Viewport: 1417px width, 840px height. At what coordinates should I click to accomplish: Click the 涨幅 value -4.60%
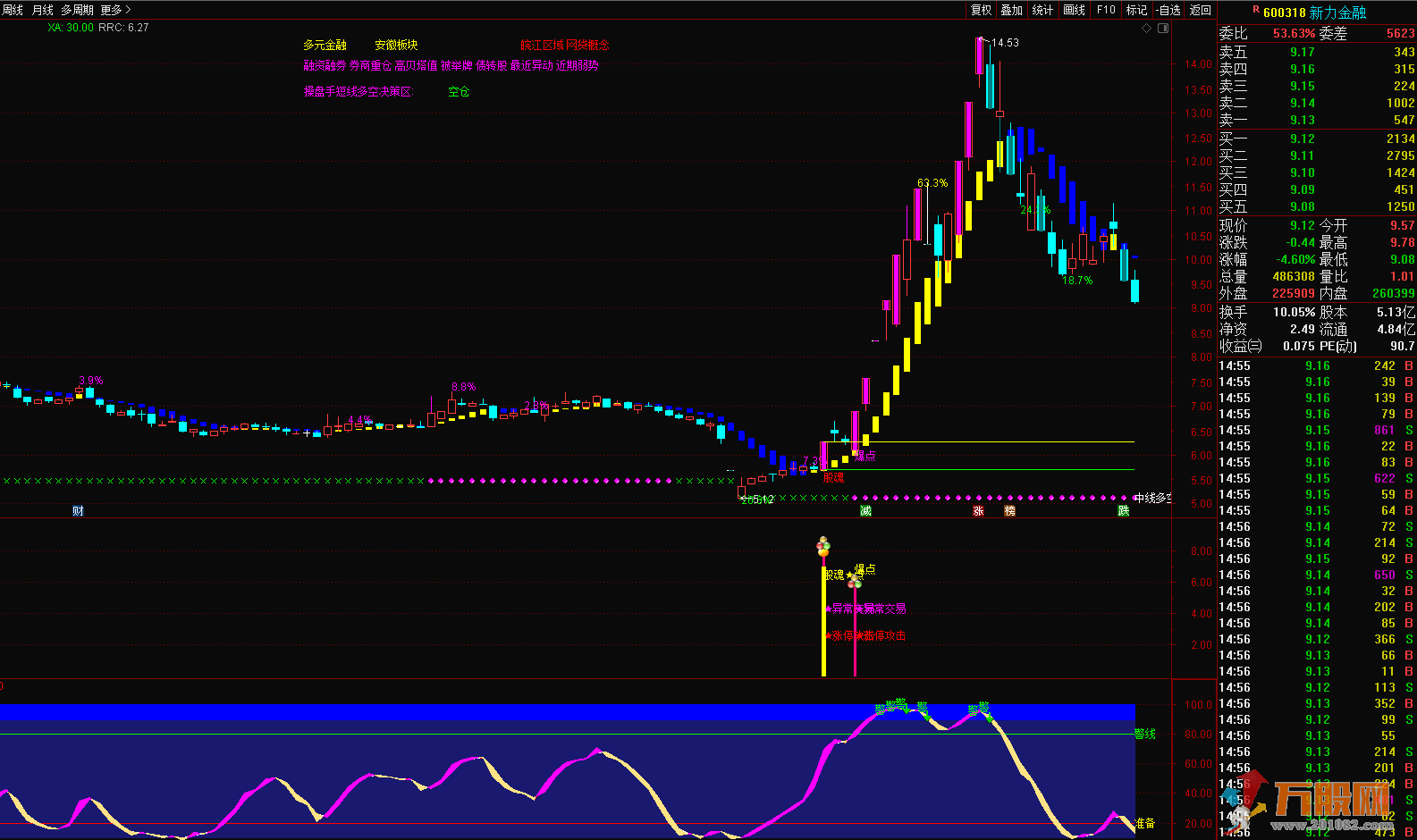point(1294,260)
